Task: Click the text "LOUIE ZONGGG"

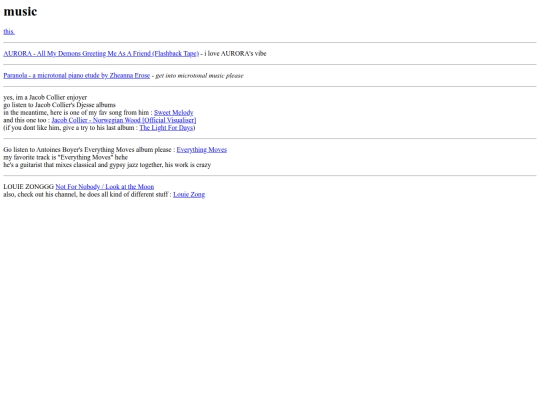Action: pyautogui.click(x=29, y=187)
